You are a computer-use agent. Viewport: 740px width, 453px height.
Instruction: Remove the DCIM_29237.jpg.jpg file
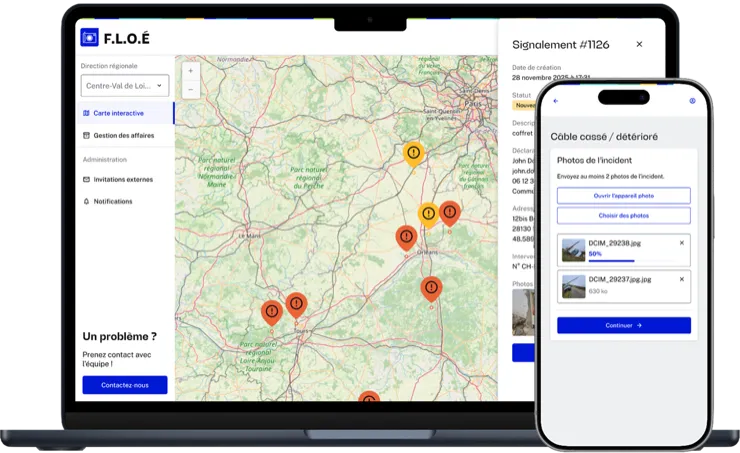pyautogui.click(x=681, y=279)
